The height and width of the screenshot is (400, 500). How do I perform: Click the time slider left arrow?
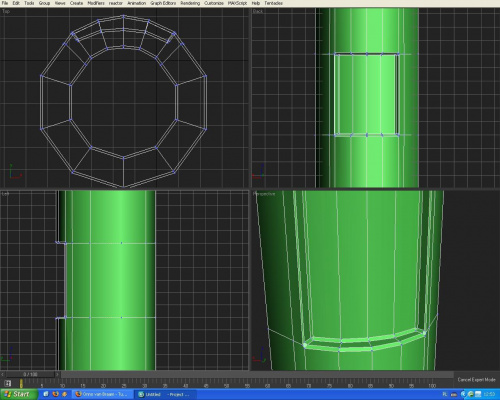3,375
